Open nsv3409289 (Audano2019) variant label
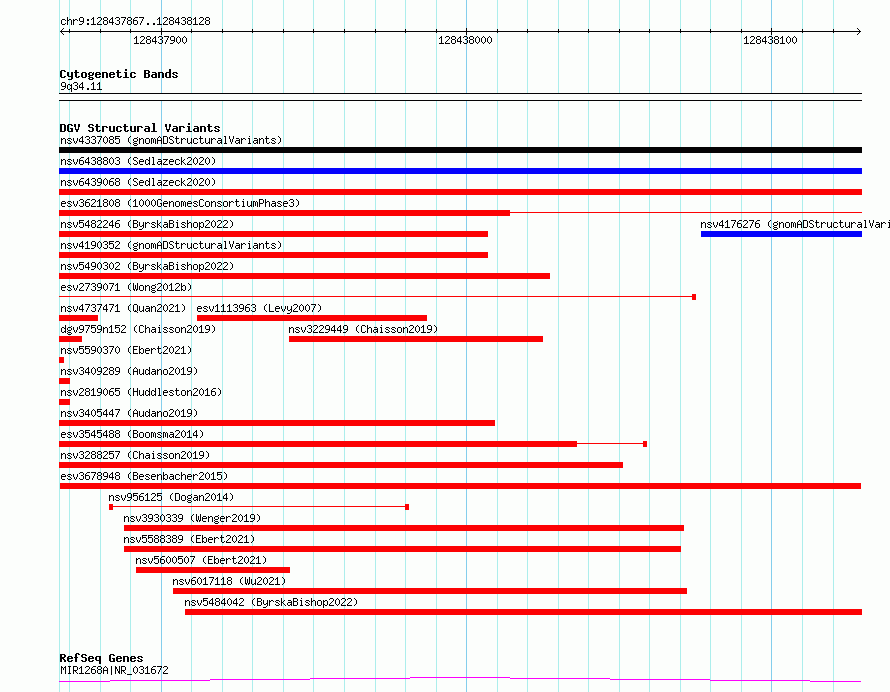 129,371
